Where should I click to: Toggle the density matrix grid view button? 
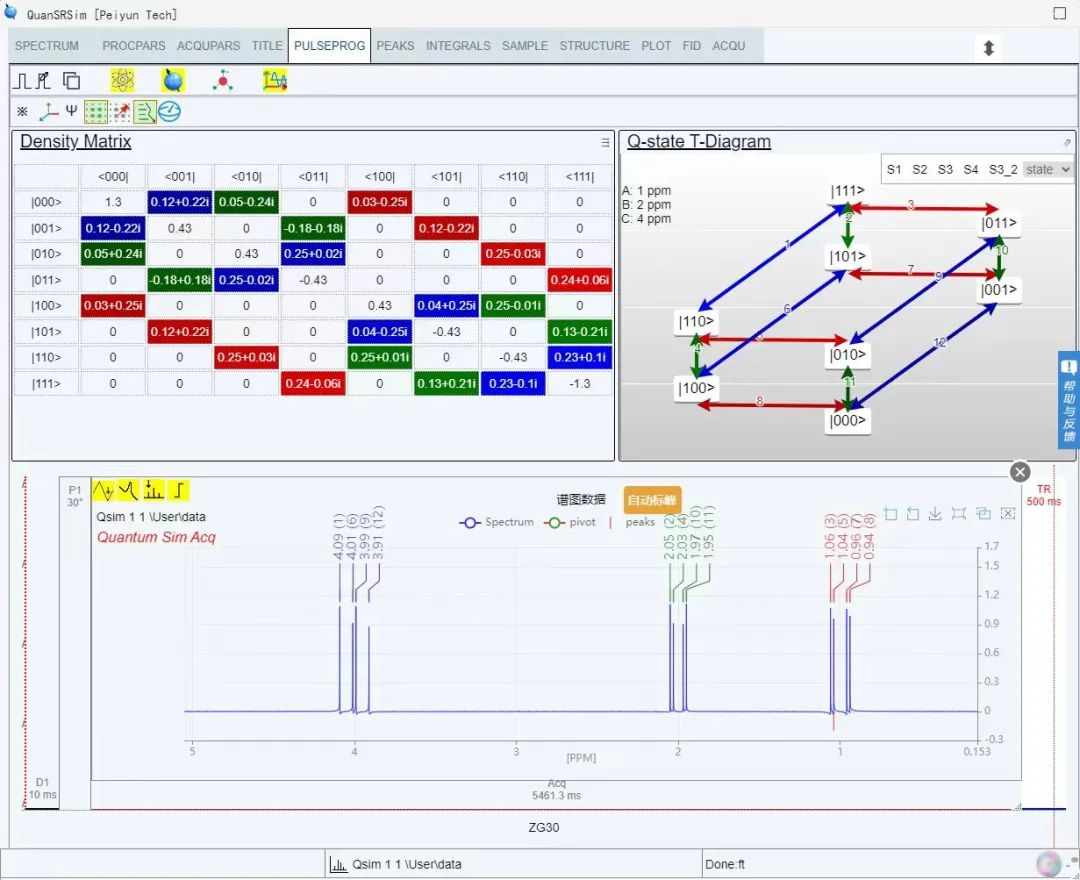click(96, 112)
